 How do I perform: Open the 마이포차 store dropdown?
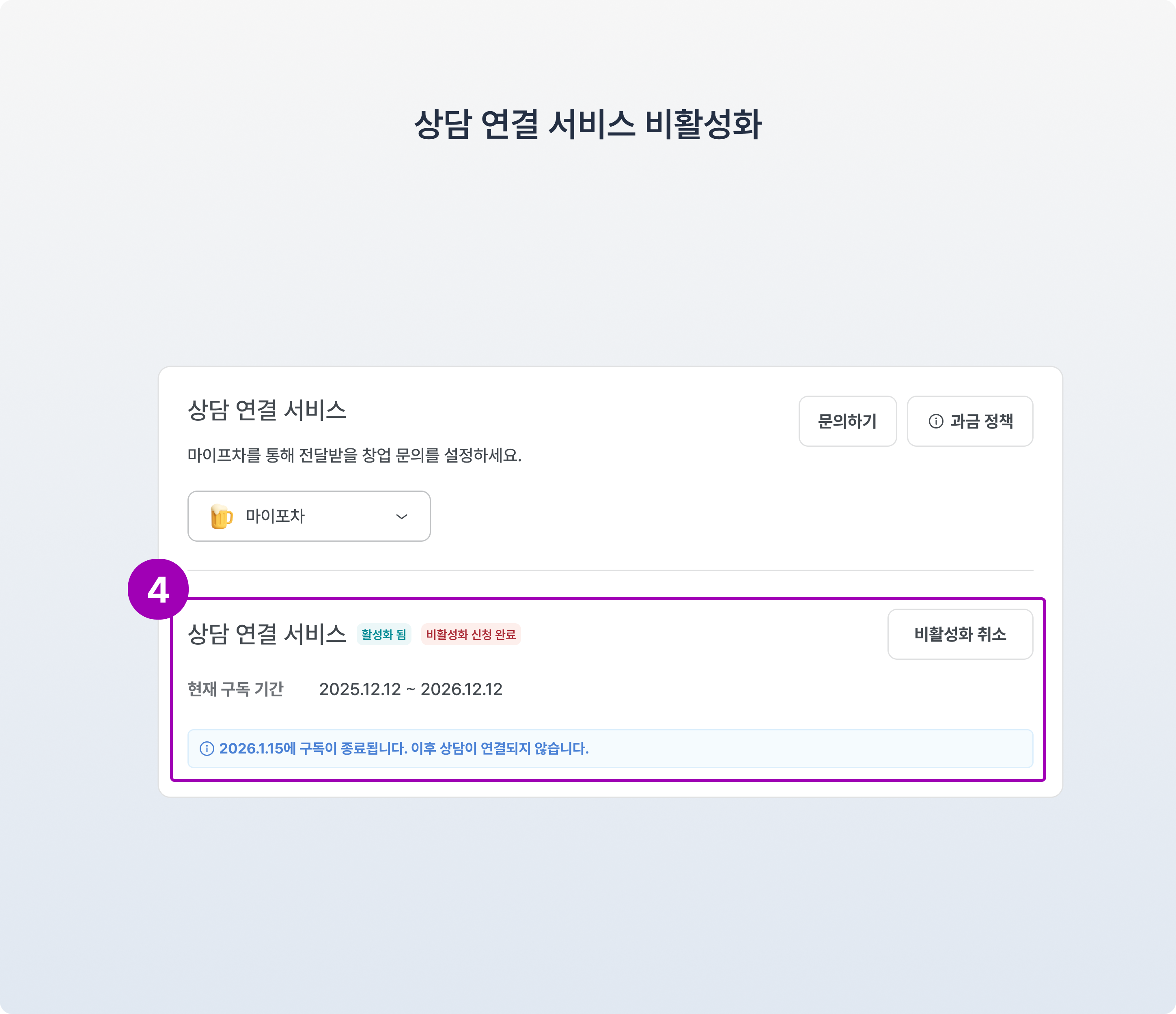click(309, 516)
